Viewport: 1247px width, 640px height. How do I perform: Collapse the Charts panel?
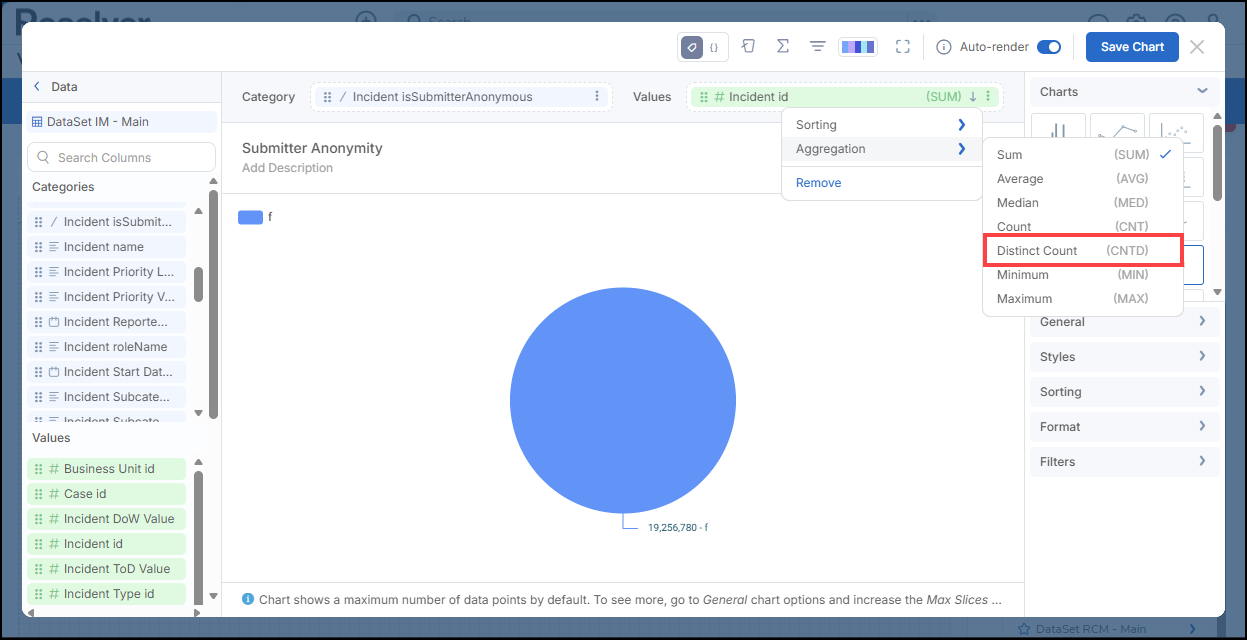[x=1202, y=92]
